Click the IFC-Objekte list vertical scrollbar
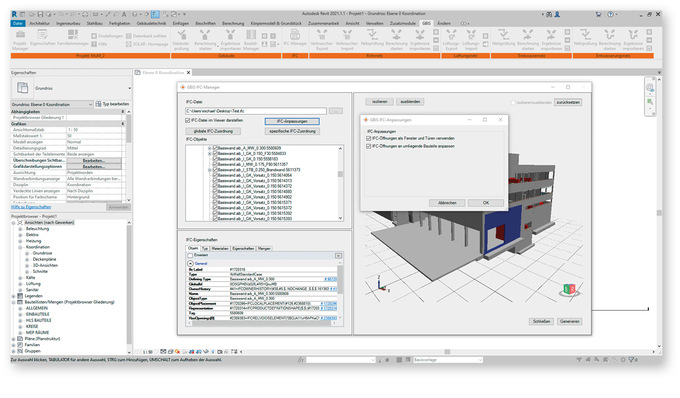 340,183
